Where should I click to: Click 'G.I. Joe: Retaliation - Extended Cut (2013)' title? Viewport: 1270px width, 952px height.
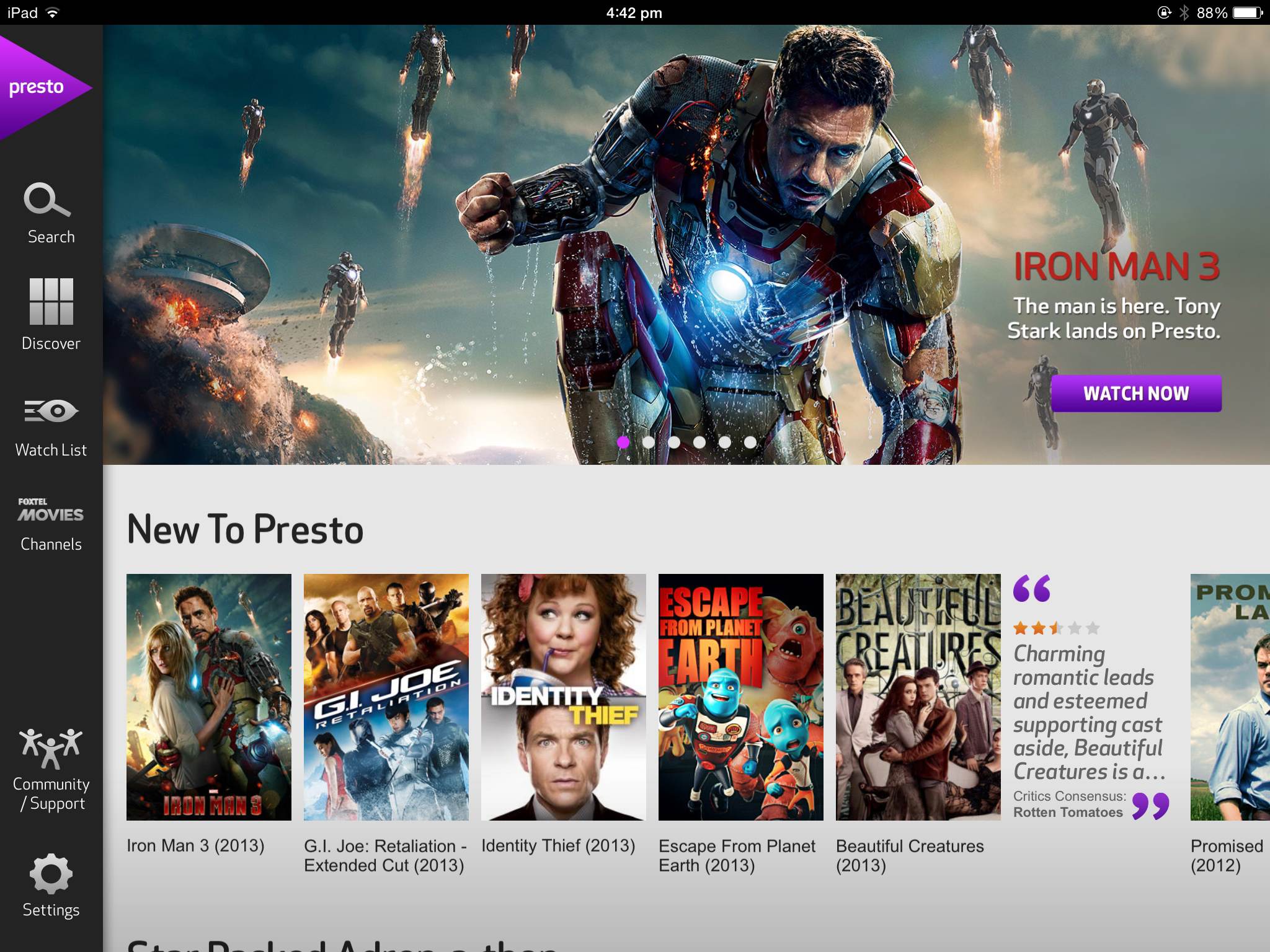pos(385,855)
